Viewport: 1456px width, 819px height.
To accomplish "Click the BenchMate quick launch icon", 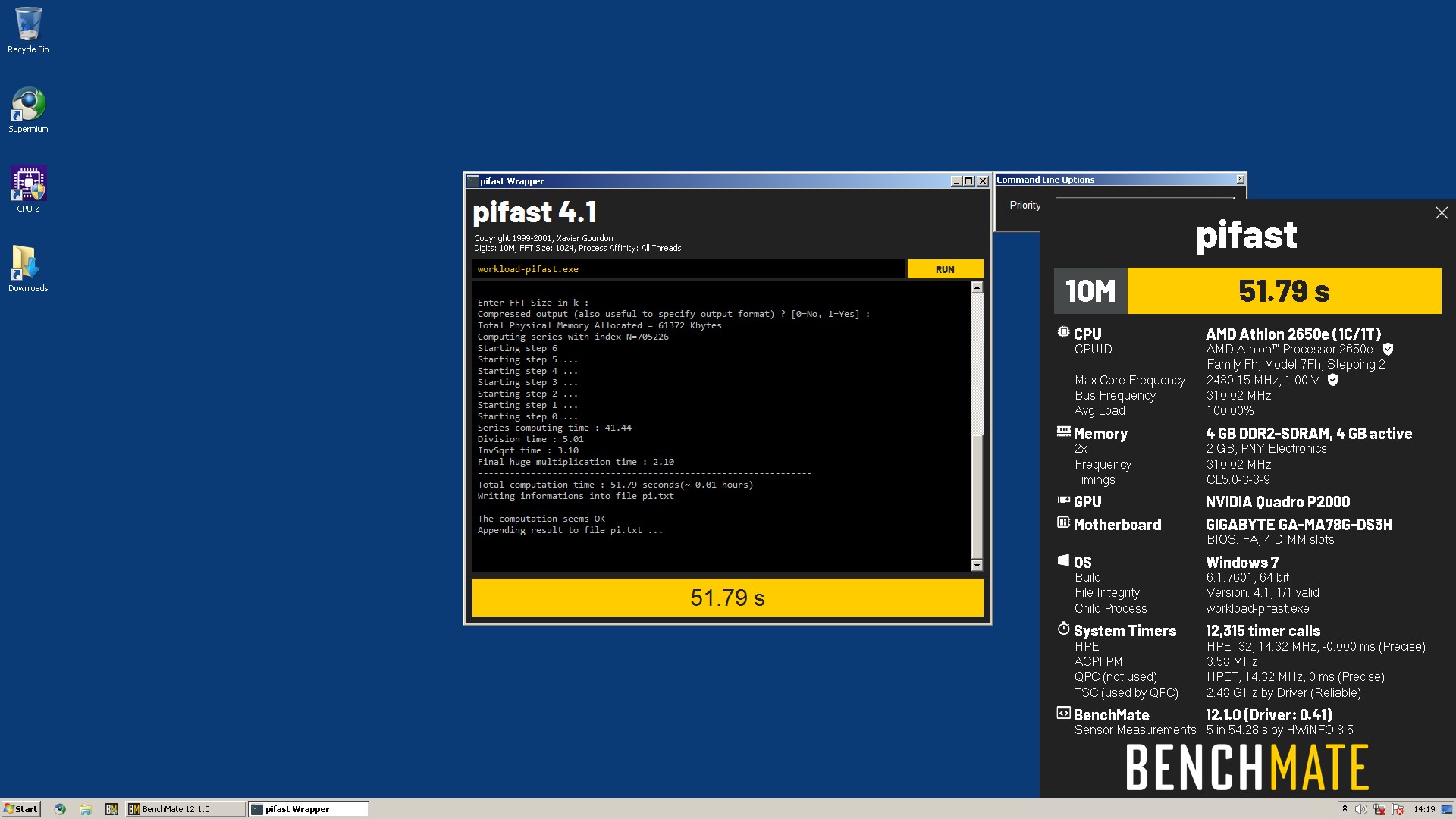I will pyautogui.click(x=111, y=809).
